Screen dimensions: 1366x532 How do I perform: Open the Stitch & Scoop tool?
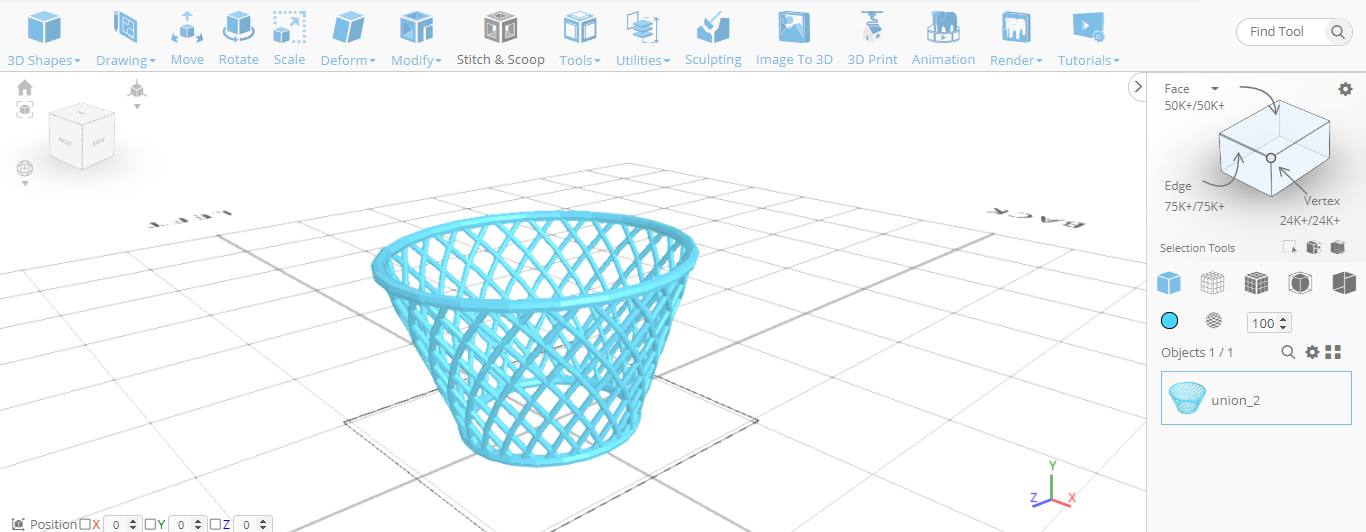point(501,38)
